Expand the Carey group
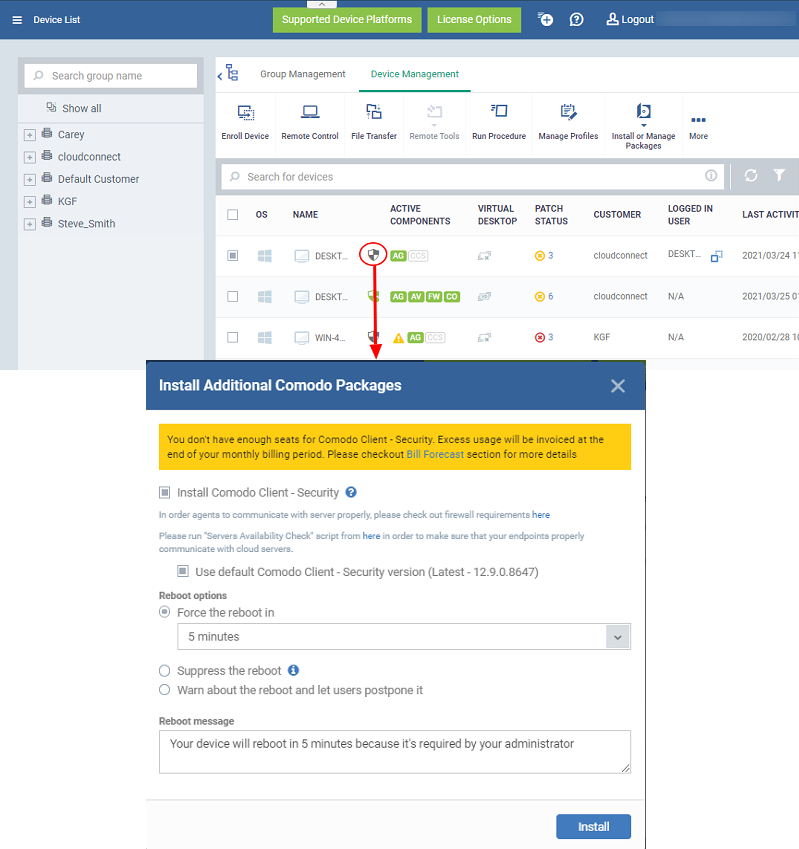The height and width of the screenshot is (849, 799). click(x=30, y=135)
